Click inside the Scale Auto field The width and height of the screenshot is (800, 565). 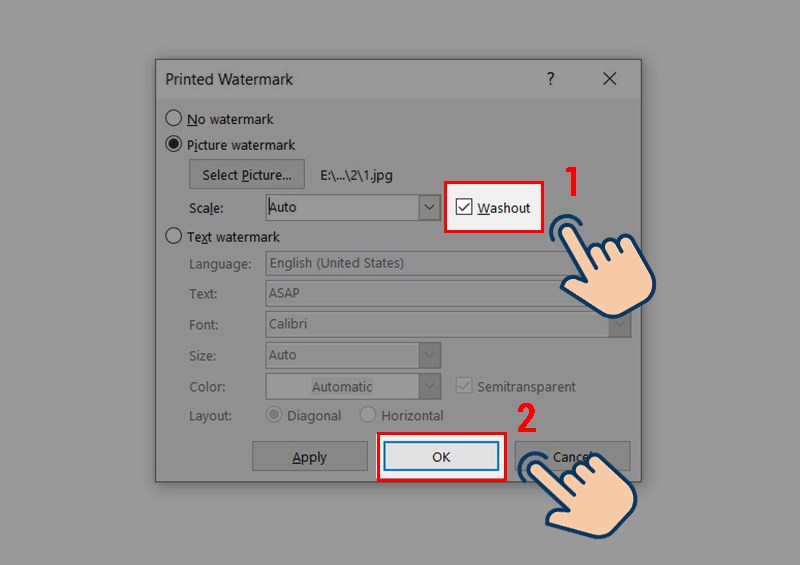tap(342, 207)
